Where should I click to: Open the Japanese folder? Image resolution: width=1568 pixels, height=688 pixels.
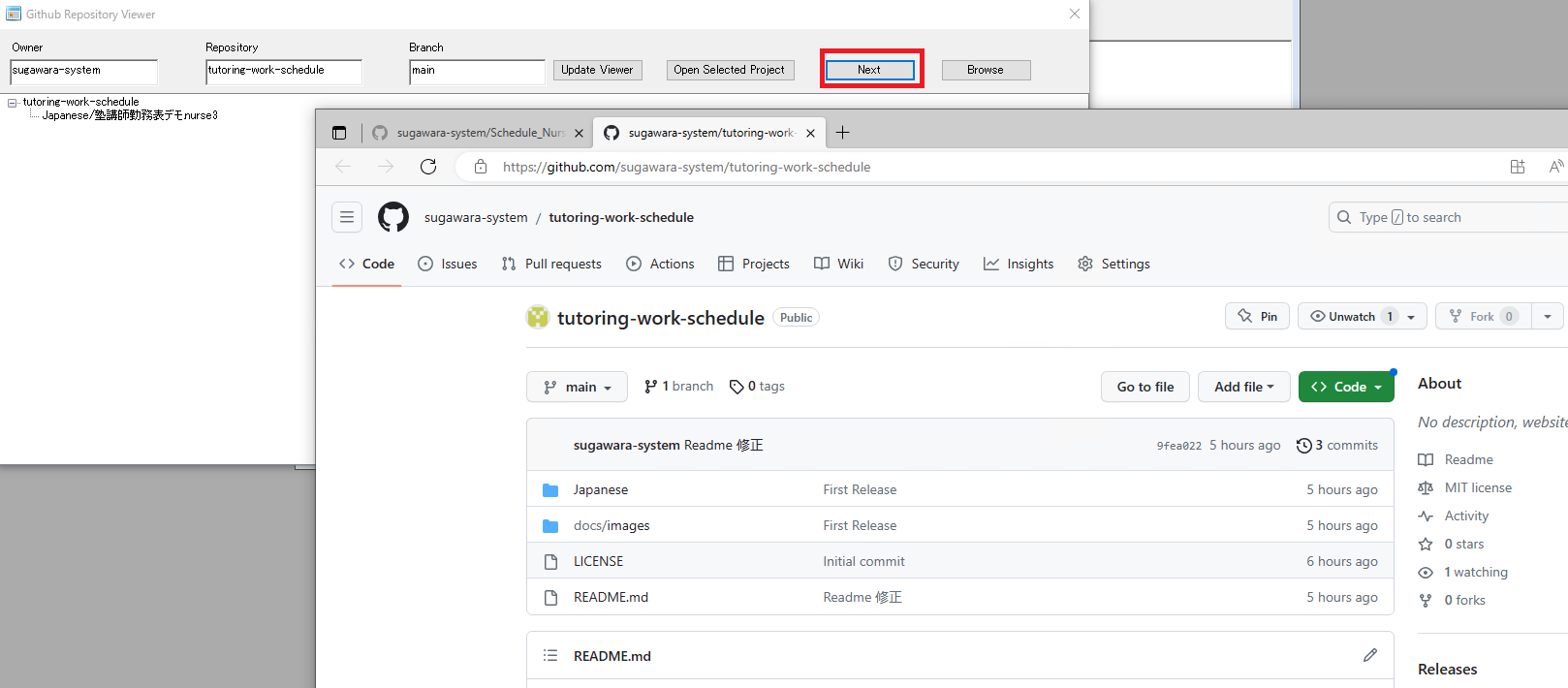pos(601,489)
